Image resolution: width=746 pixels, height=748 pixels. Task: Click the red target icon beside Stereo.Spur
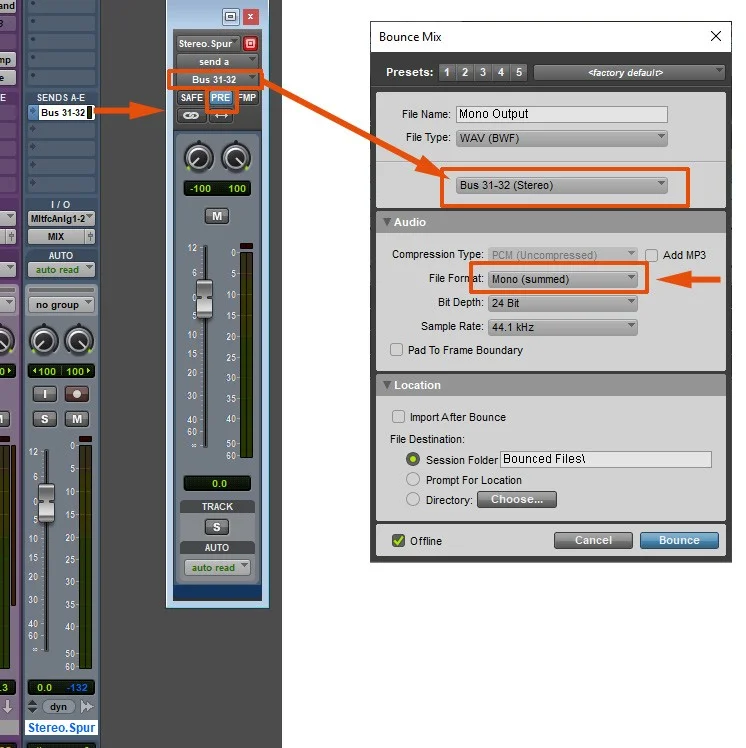(250, 43)
